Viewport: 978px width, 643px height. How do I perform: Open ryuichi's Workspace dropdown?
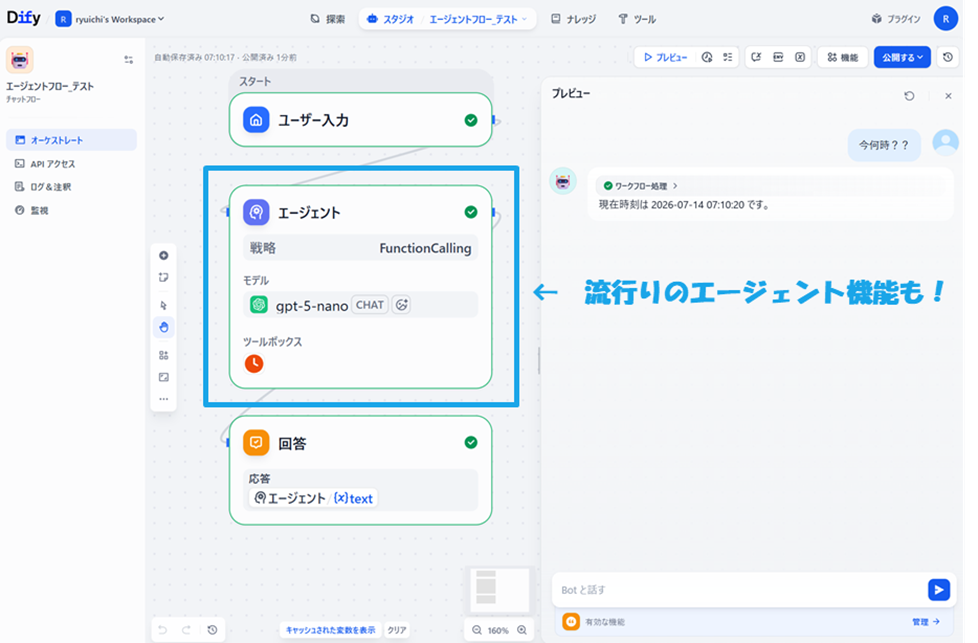pos(110,19)
